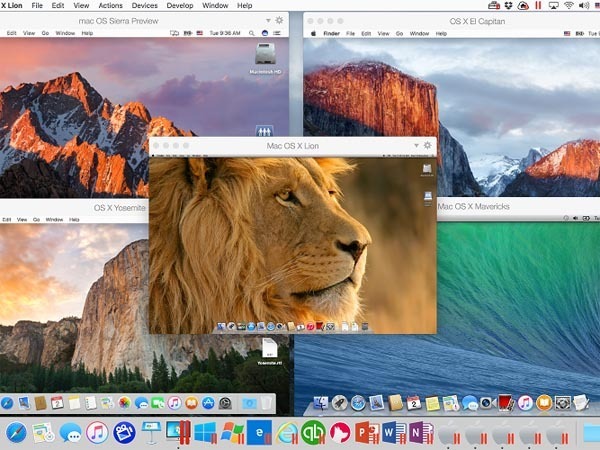600x450 pixels.
Task: Open the Sierra Preview window gear settings
Action: 279,20
